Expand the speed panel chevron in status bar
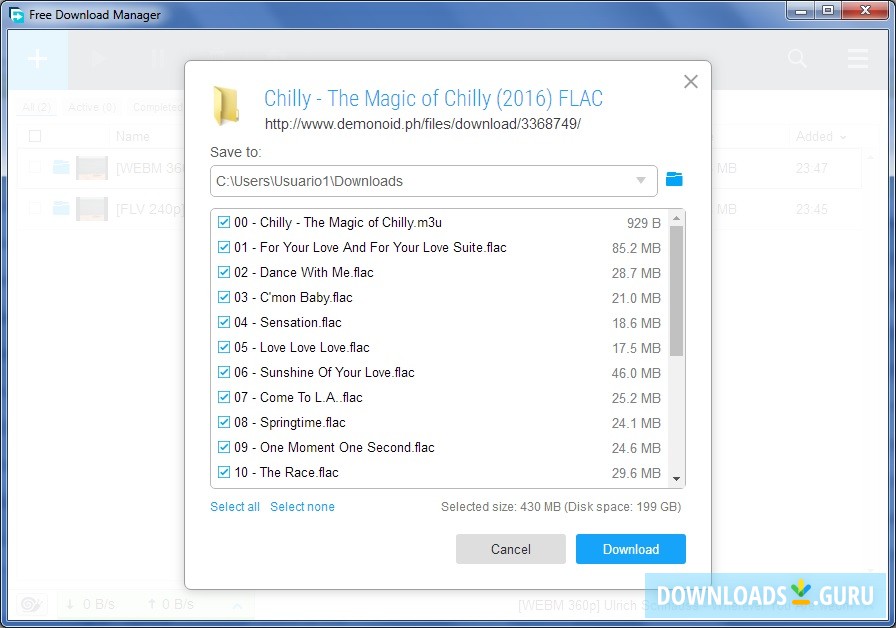 [x=238, y=605]
